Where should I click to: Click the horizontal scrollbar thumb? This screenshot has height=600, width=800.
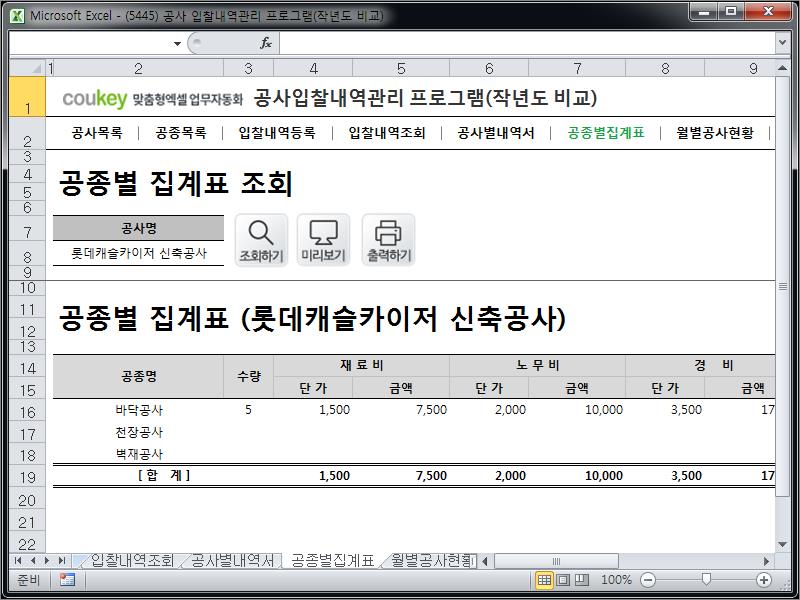pos(556,561)
